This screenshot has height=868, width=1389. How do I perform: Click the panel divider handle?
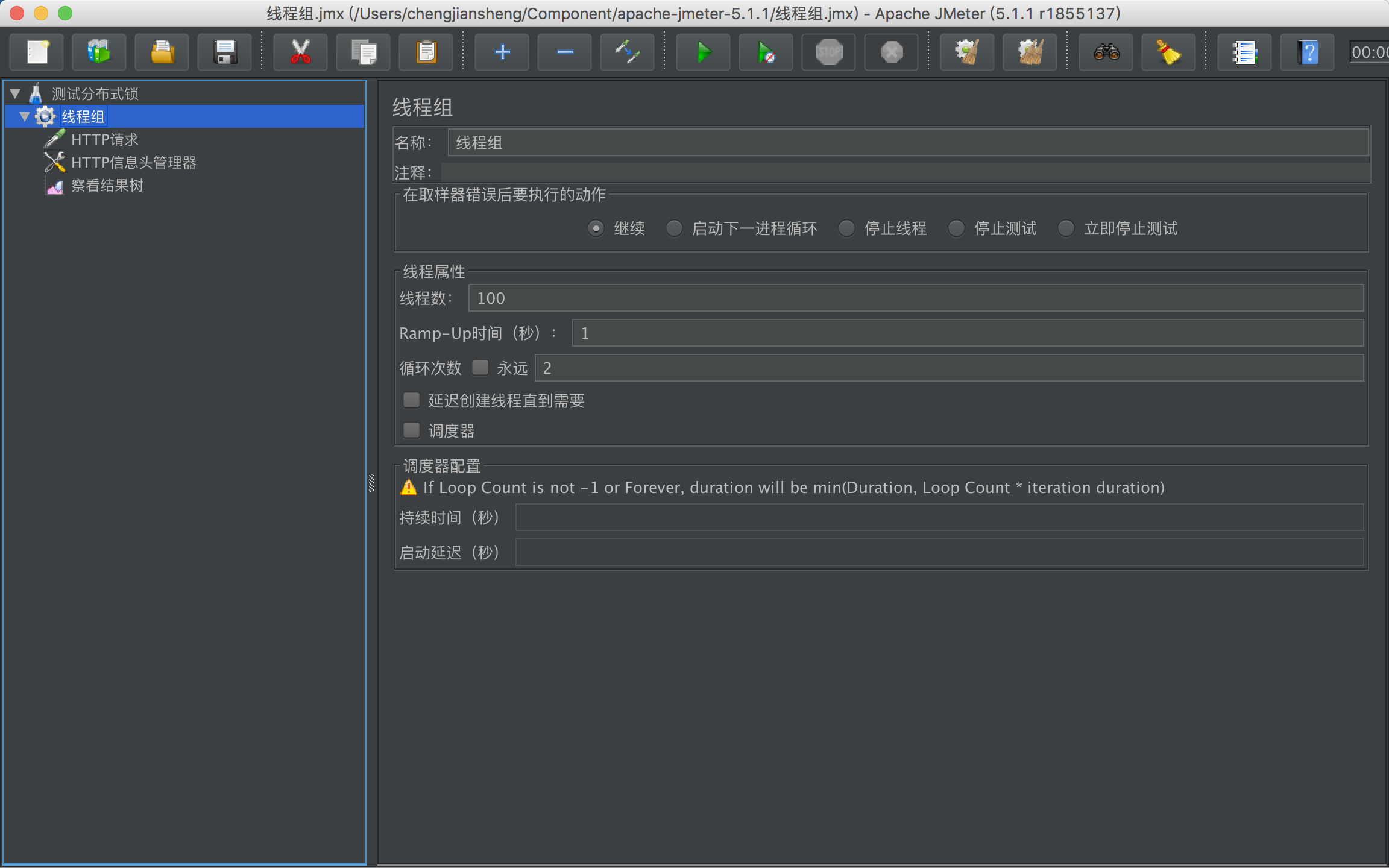371,483
